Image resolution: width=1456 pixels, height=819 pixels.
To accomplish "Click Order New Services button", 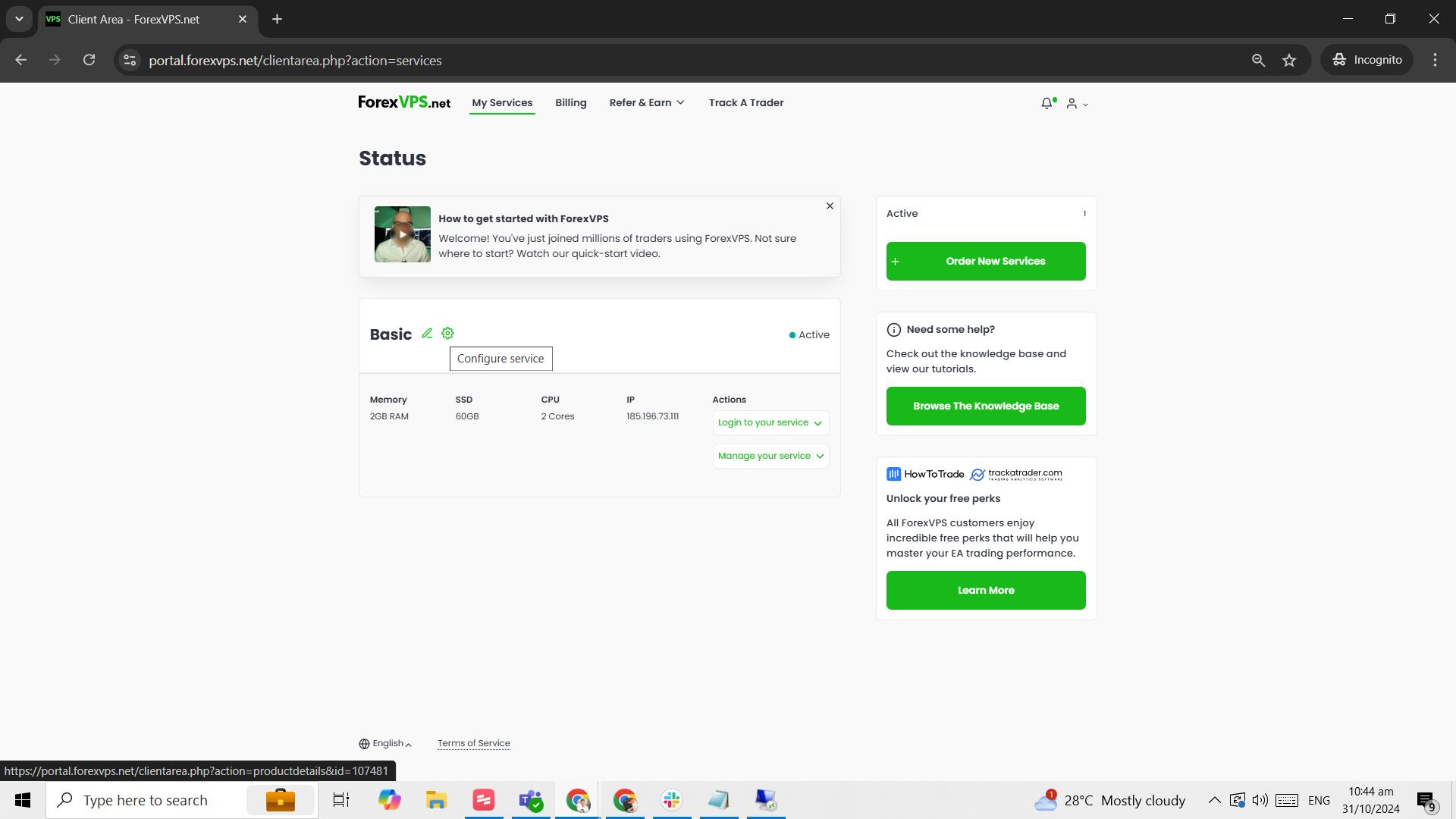I will point(986,262).
